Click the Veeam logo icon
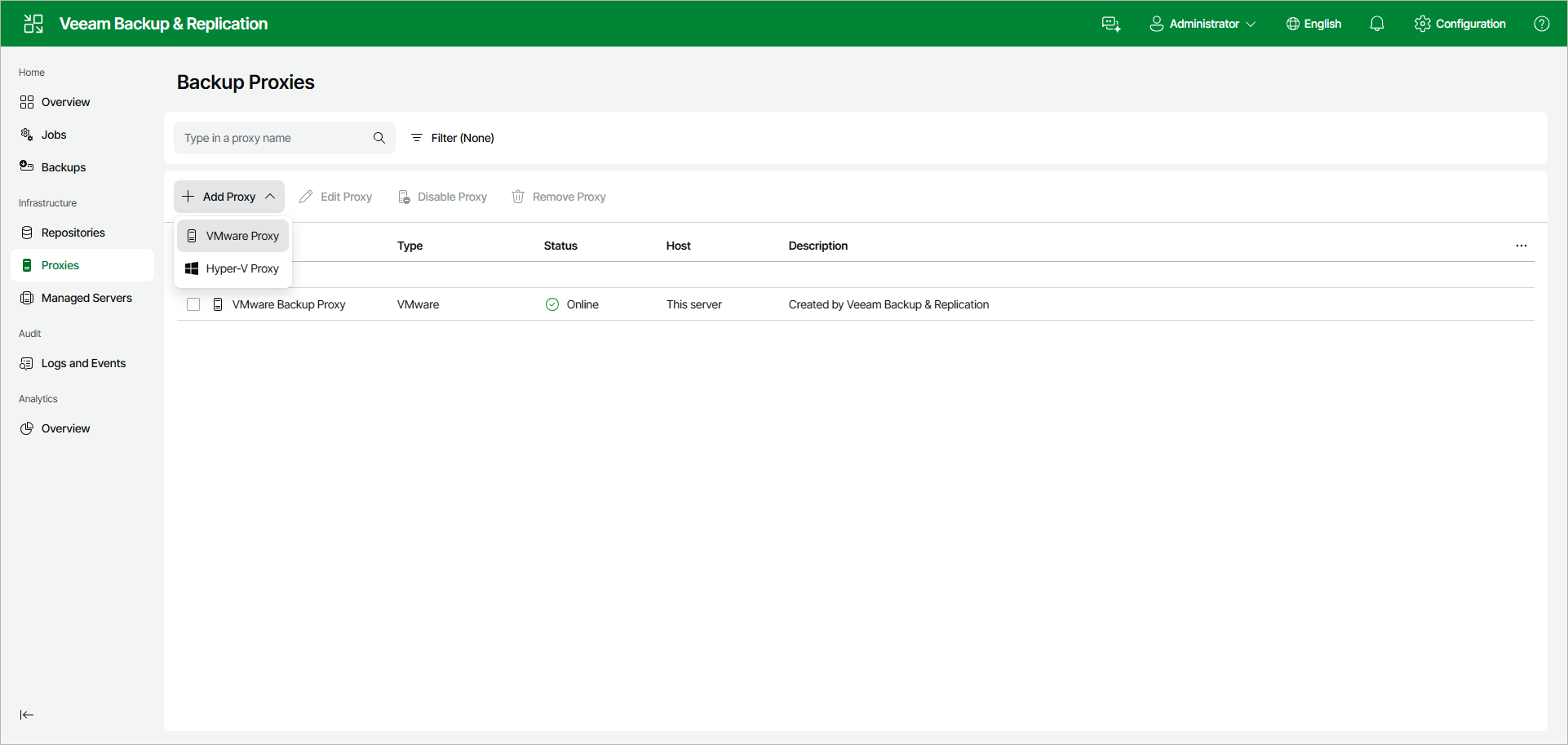 [33, 24]
